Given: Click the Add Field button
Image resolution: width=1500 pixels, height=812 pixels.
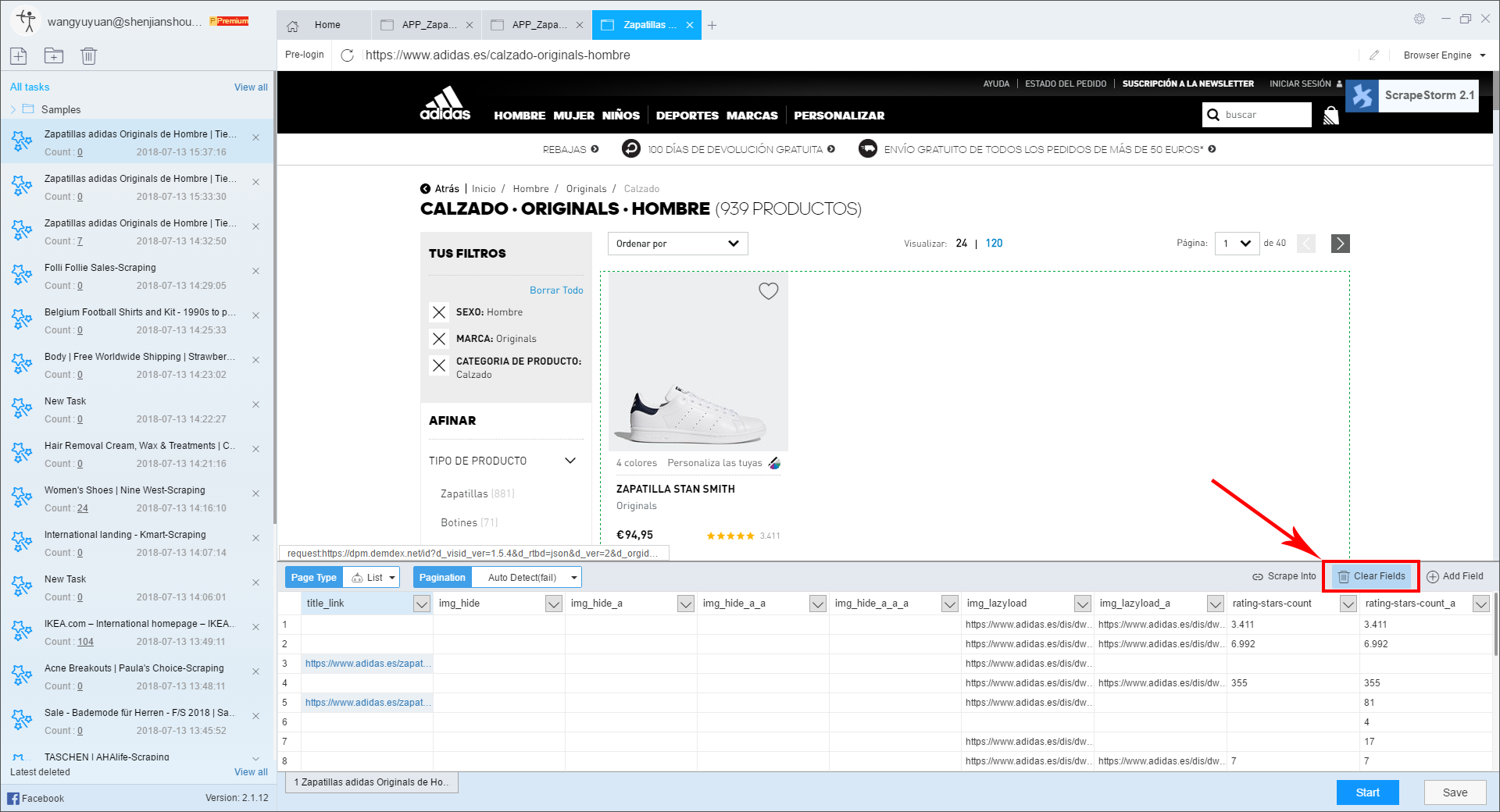Looking at the screenshot, I should [1455, 576].
